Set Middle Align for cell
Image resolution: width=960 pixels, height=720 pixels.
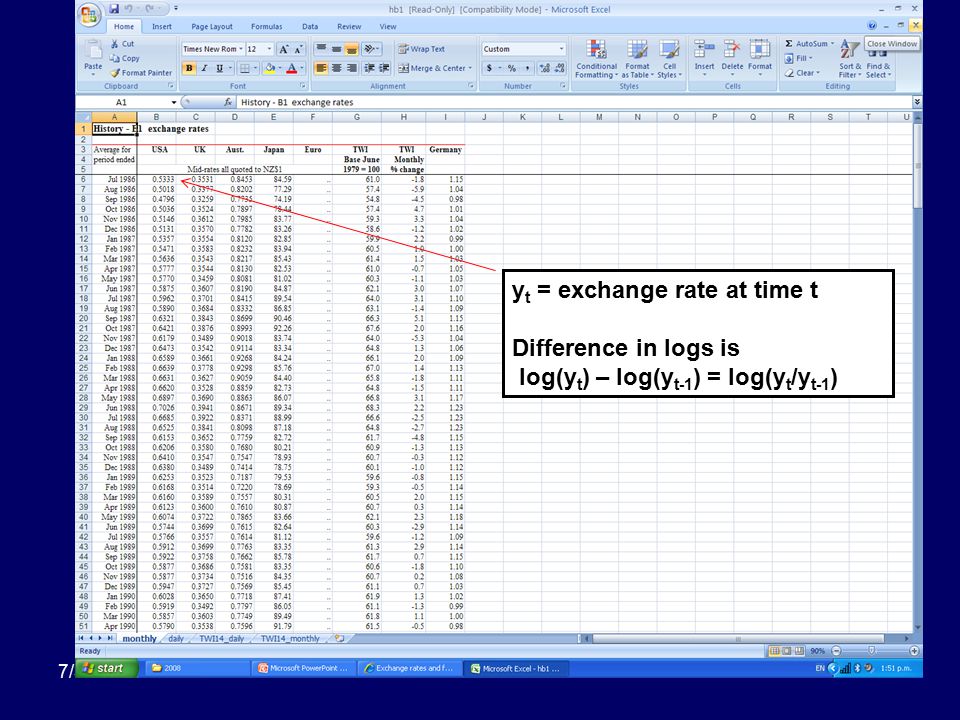336,49
